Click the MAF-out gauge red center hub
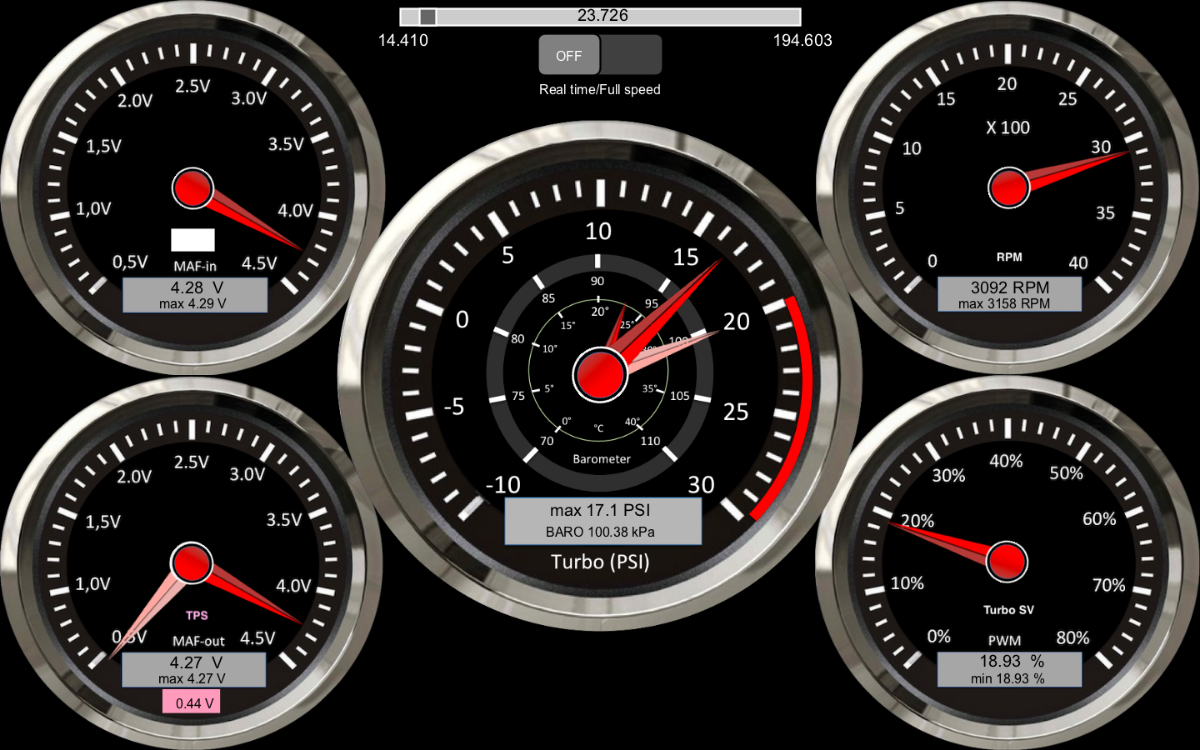This screenshot has width=1200, height=750. coord(191,563)
